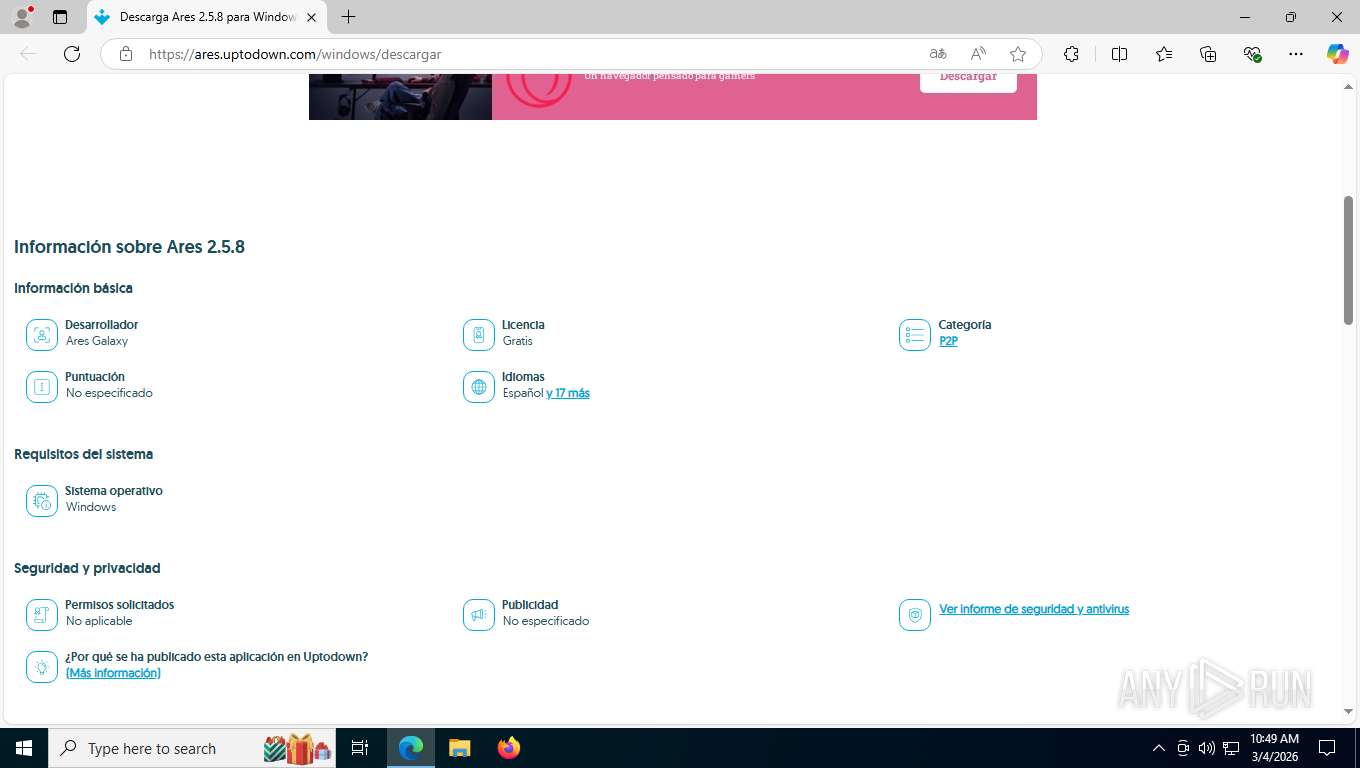
Task: Click the 'Ares Galaxy' developer text
Action: [x=97, y=341]
